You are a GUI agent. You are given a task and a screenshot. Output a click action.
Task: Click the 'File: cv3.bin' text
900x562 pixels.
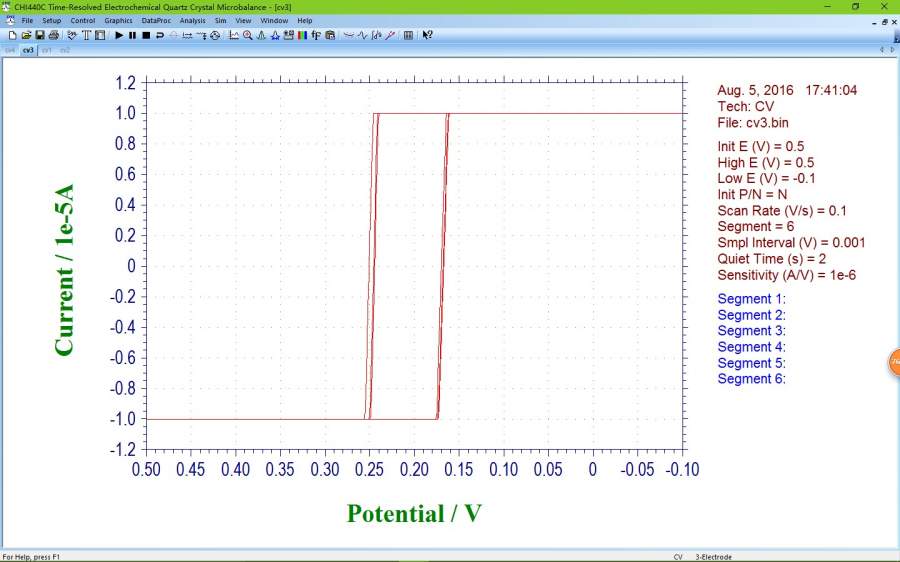pos(752,123)
